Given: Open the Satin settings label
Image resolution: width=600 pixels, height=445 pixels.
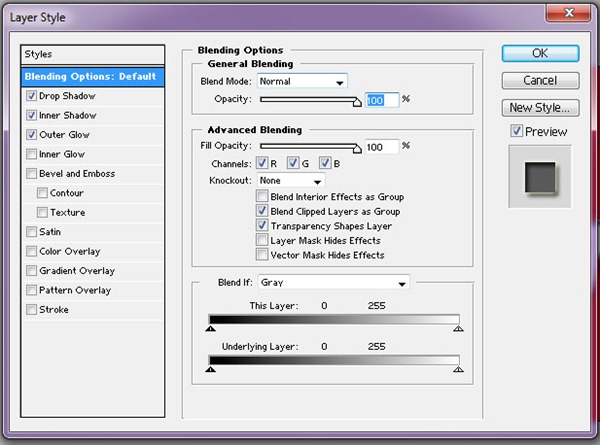Looking at the screenshot, I should coord(50,232).
